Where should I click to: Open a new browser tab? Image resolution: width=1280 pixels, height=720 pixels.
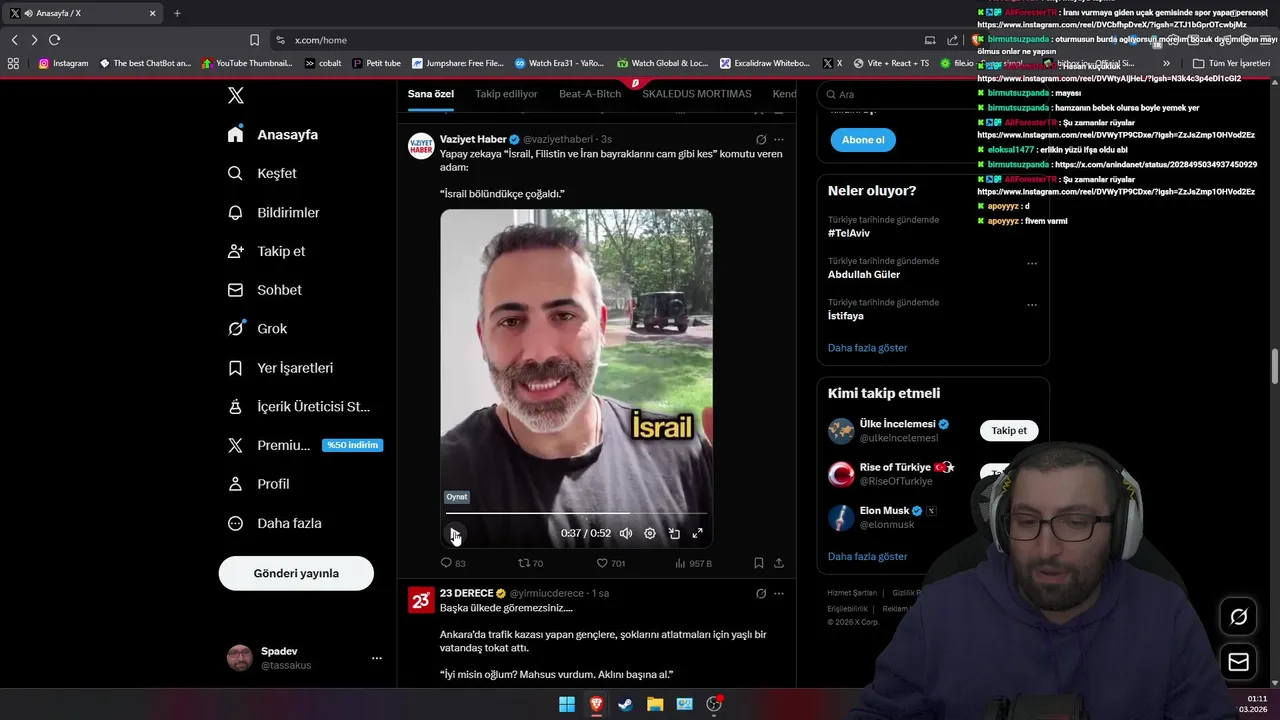tap(177, 13)
